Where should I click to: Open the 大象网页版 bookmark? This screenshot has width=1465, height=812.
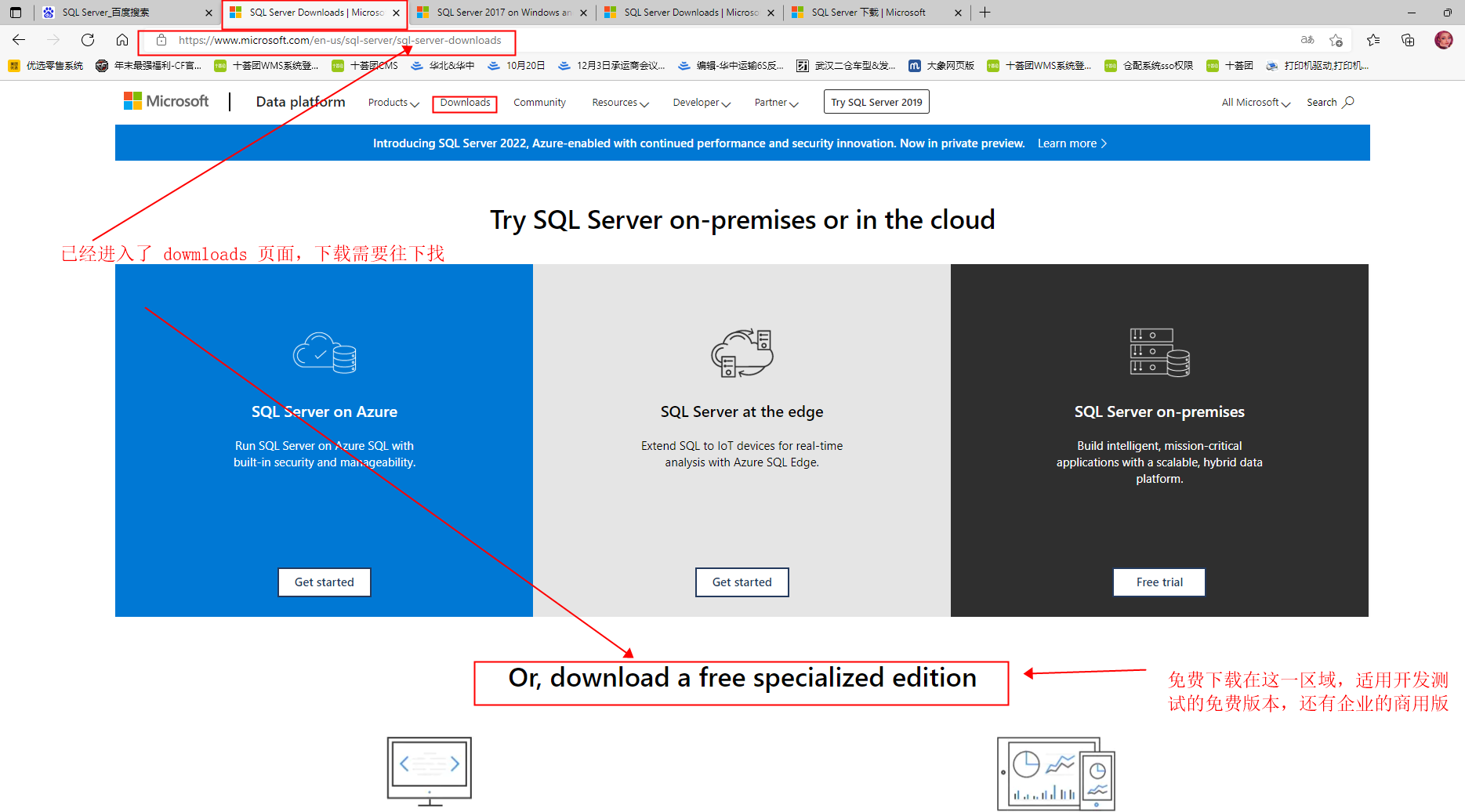(x=941, y=66)
